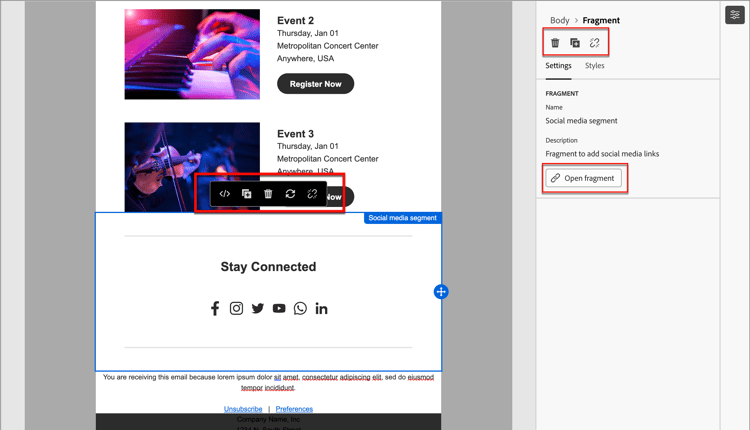The image size is (750, 430).
Task: Select the Social media segment label tag
Action: click(x=402, y=218)
